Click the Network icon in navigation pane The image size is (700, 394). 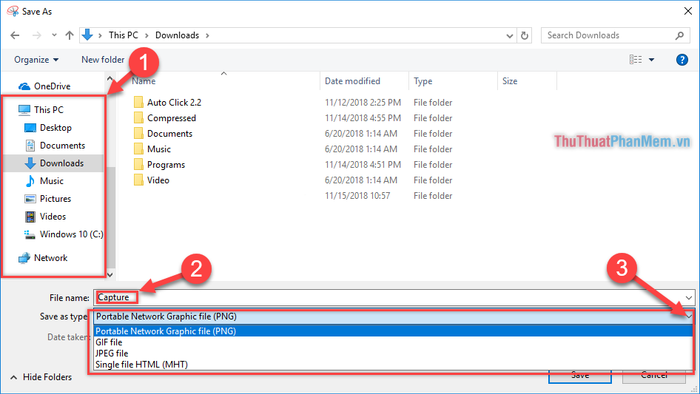[24, 258]
